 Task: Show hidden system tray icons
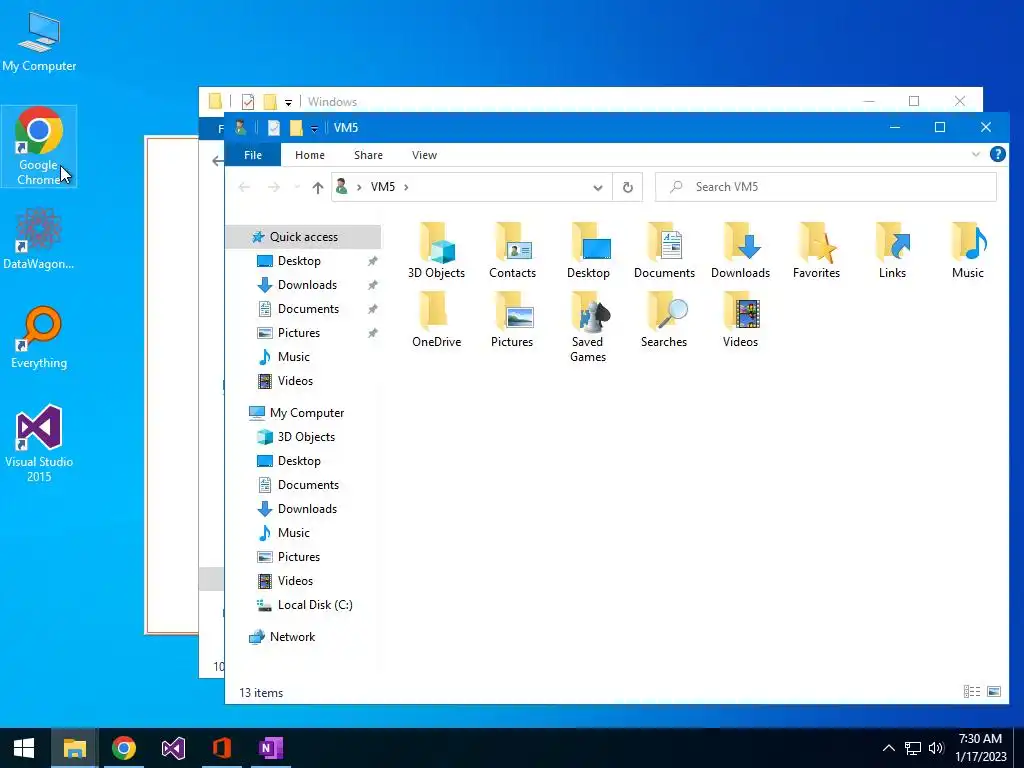[889, 748]
